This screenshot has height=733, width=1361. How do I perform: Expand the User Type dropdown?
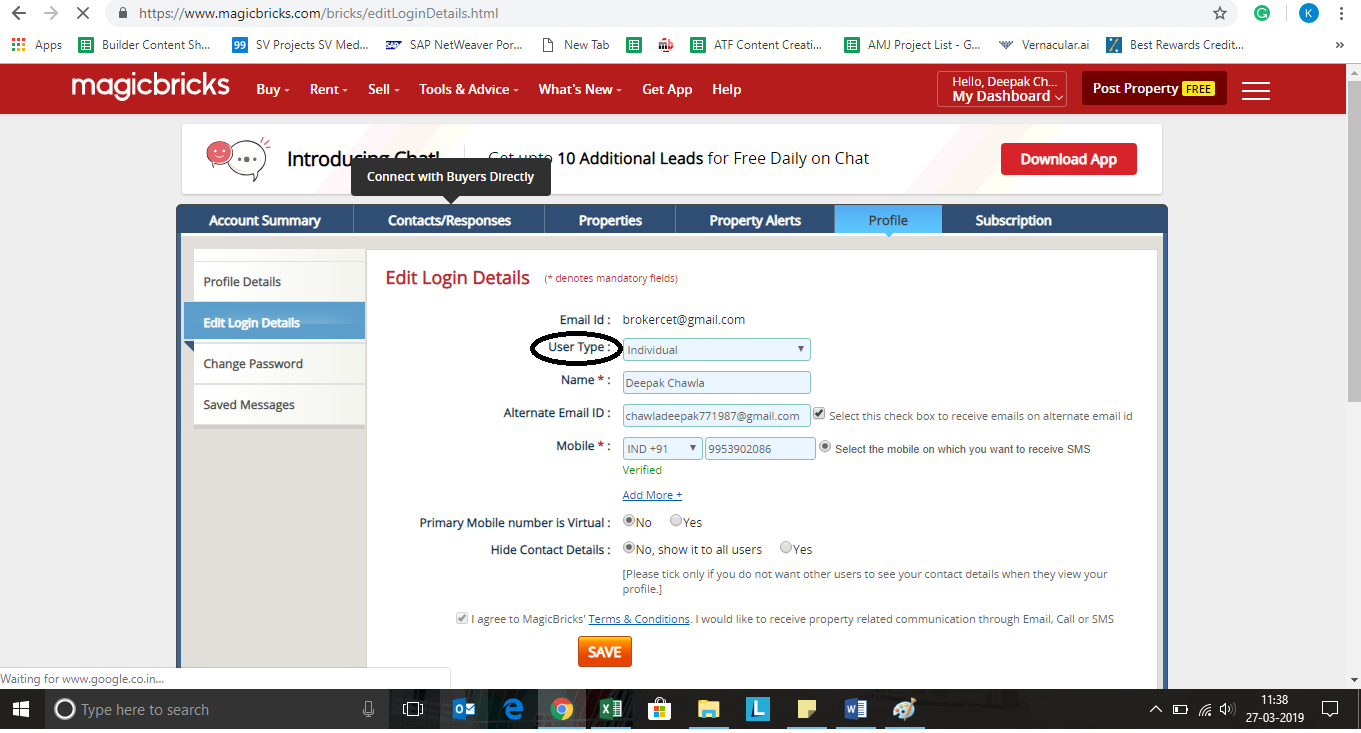point(716,350)
